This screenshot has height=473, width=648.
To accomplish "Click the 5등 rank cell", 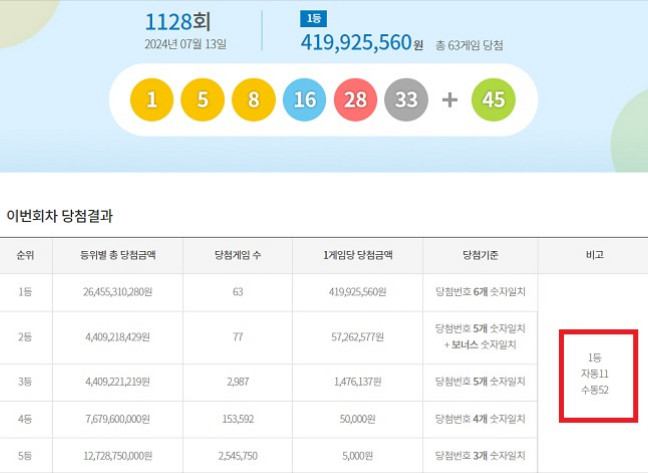I will click(x=25, y=456).
